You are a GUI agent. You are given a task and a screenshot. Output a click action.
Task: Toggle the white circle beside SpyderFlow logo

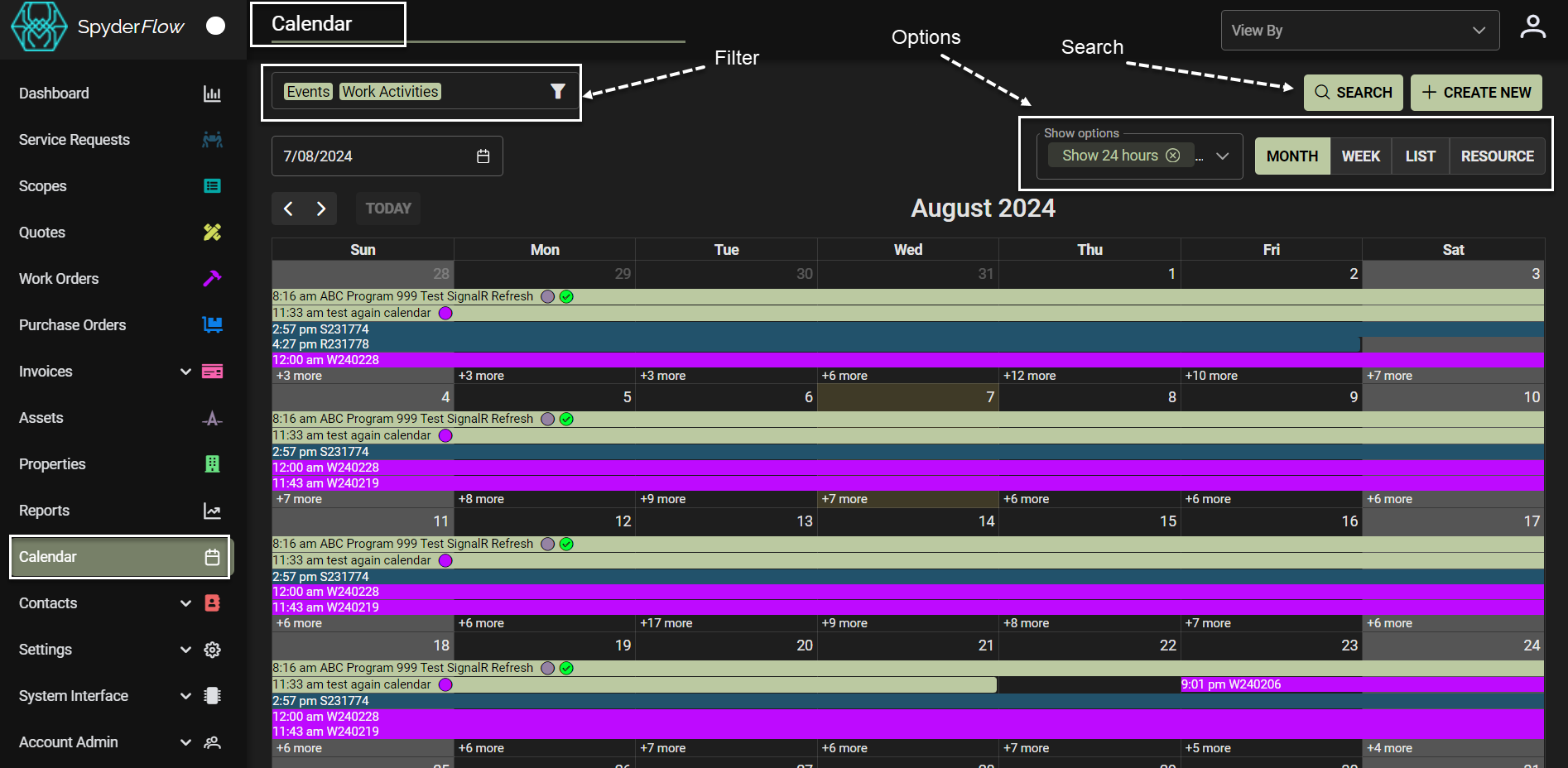point(215,26)
